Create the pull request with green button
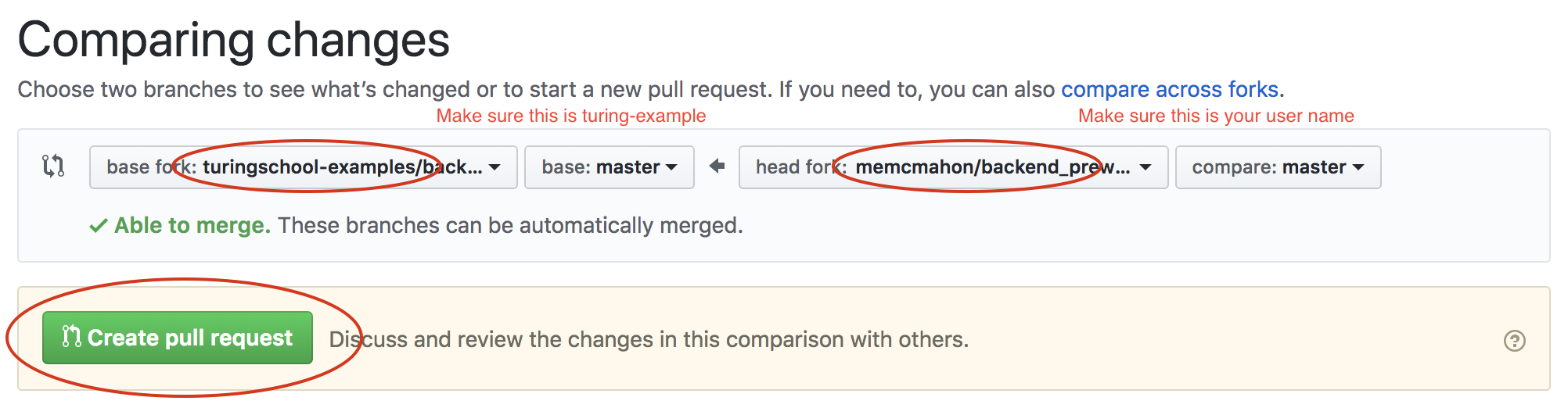This screenshot has height=408, width=1568. [x=178, y=338]
